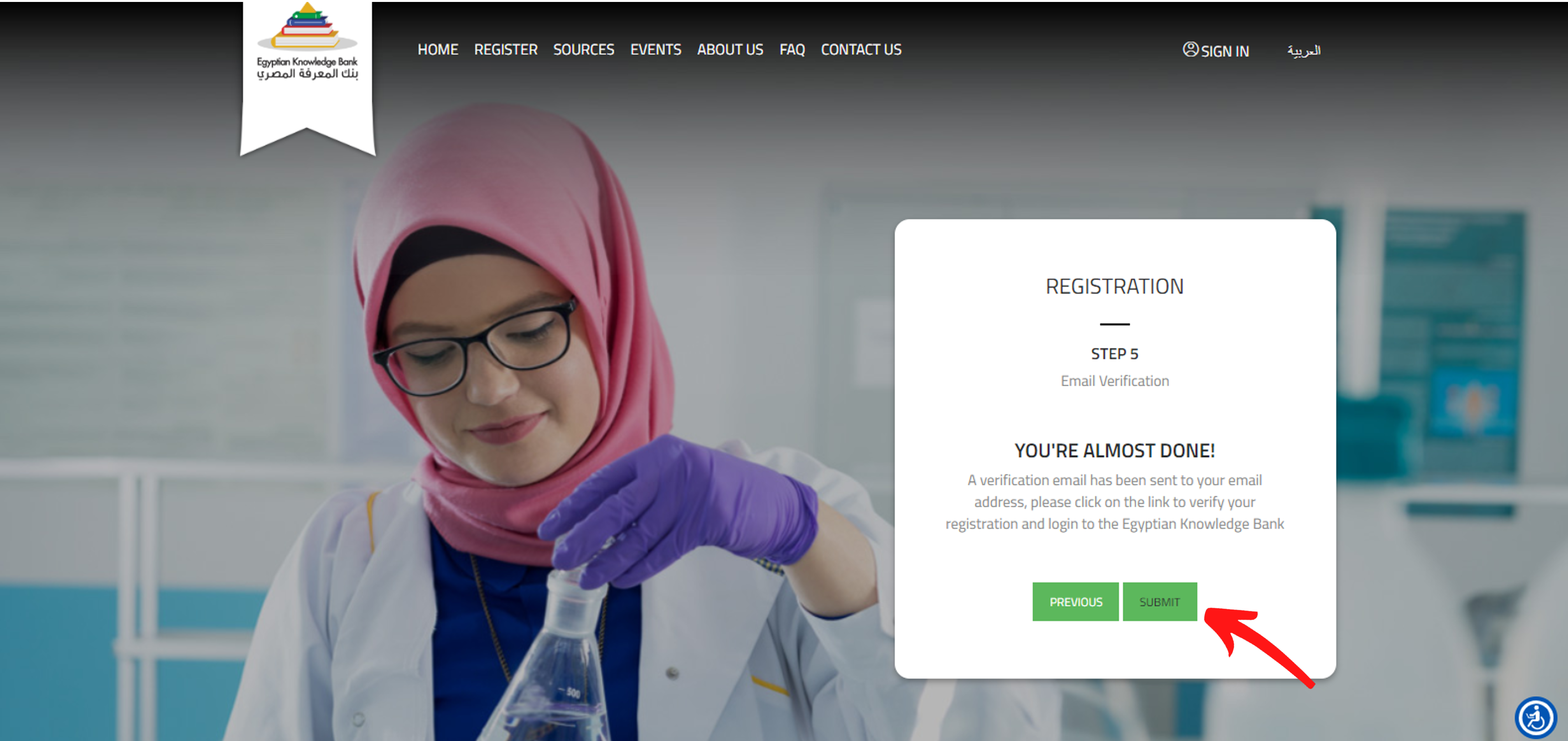1568x741 pixels.
Task: Click the green SUBMIT button
Action: tap(1159, 602)
